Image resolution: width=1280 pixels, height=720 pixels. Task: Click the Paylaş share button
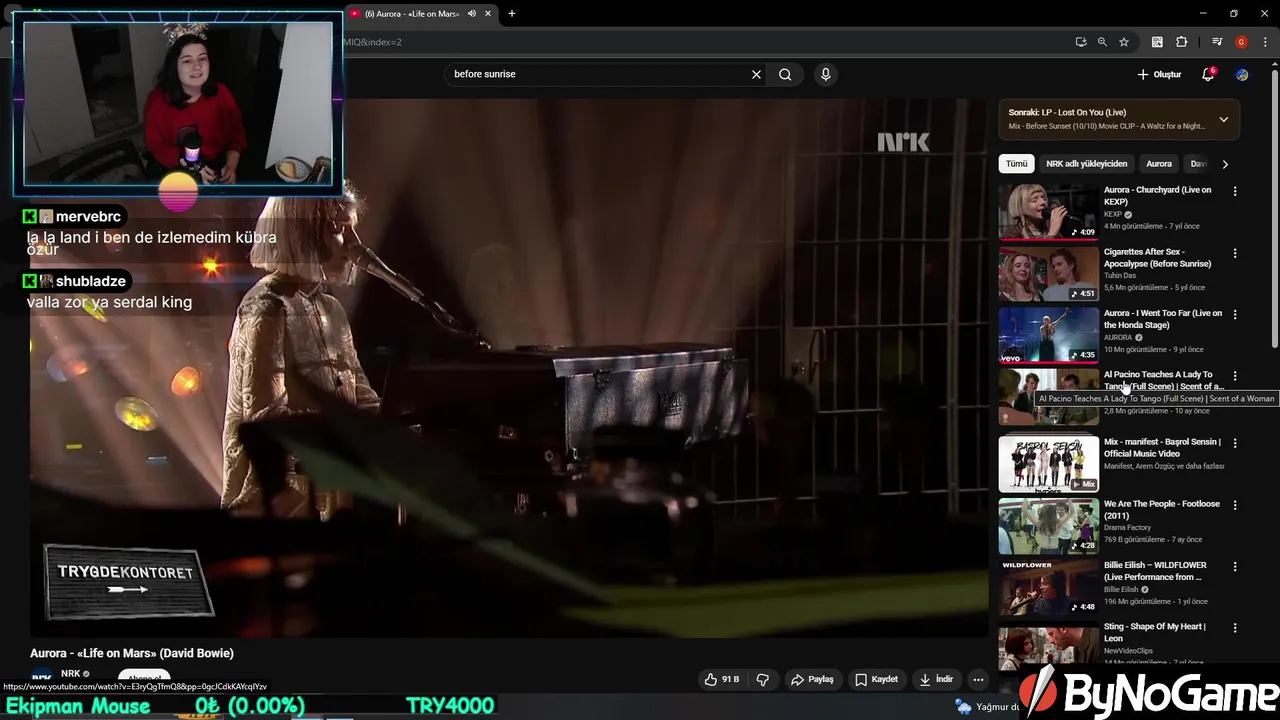coord(812,679)
